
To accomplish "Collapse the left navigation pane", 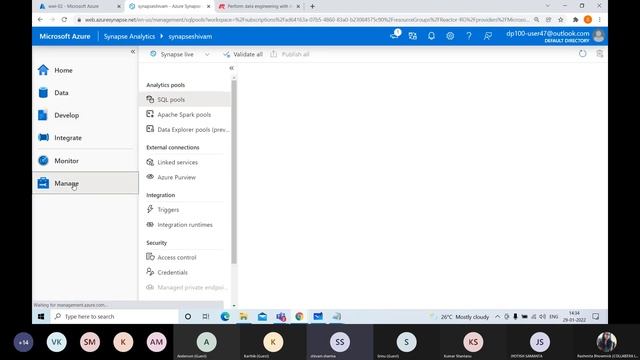I will (x=133, y=51).
